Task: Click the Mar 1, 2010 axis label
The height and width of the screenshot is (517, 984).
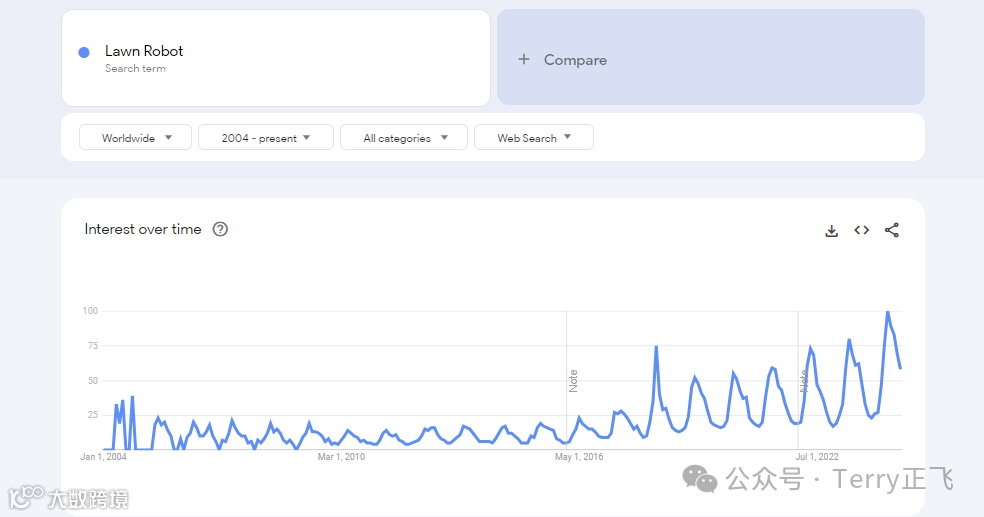Action: pyautogui.click(x=341, y=457)
